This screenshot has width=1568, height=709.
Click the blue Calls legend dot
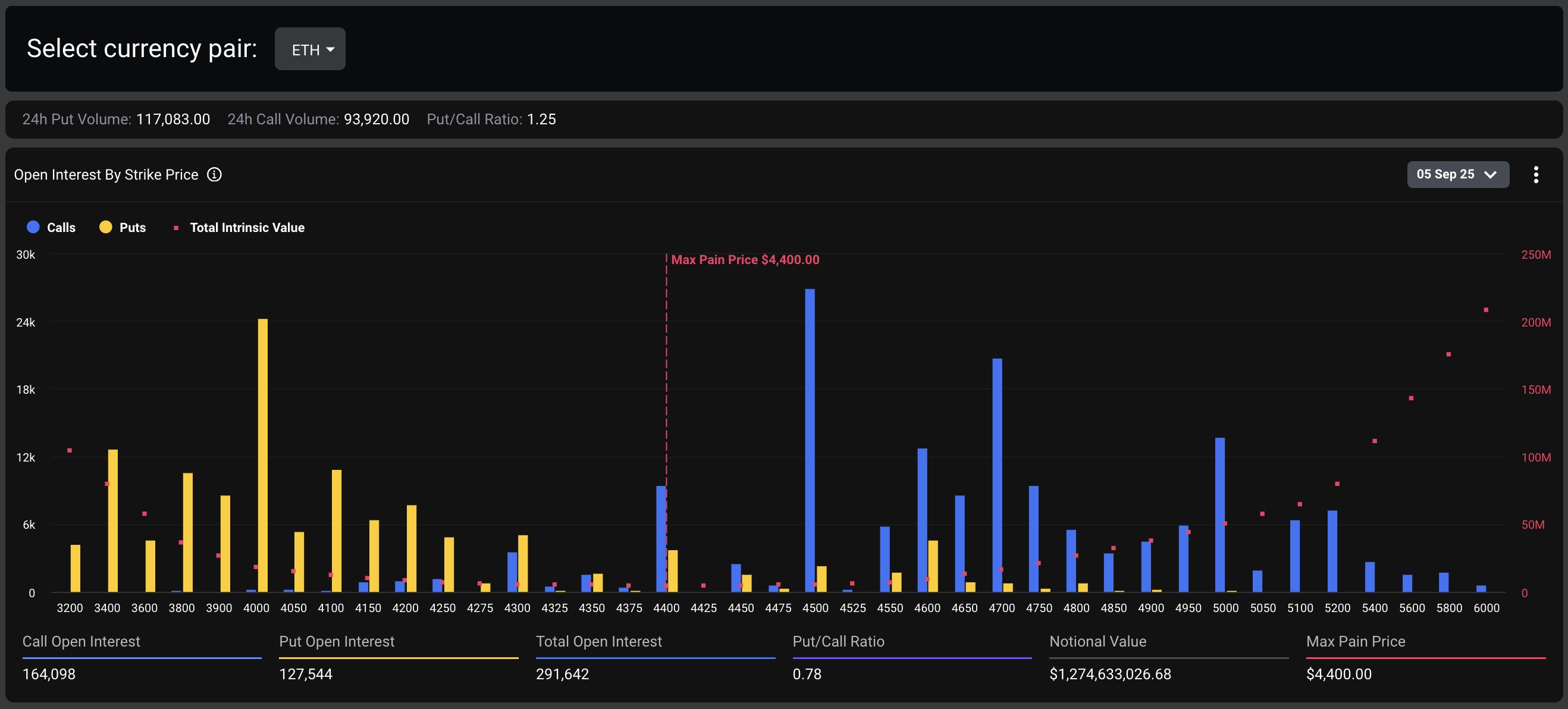32,227
